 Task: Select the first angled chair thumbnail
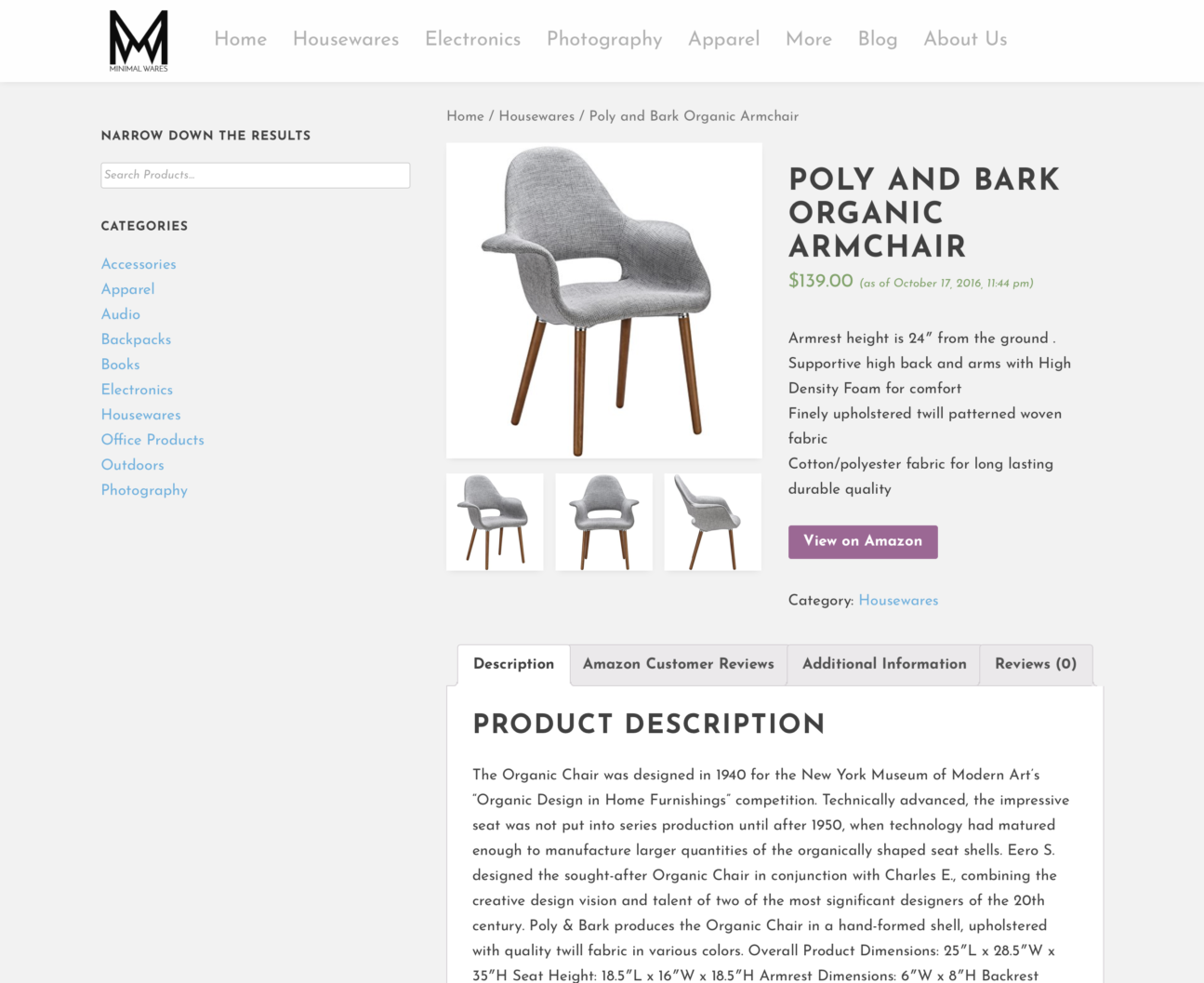pos(495,522)
